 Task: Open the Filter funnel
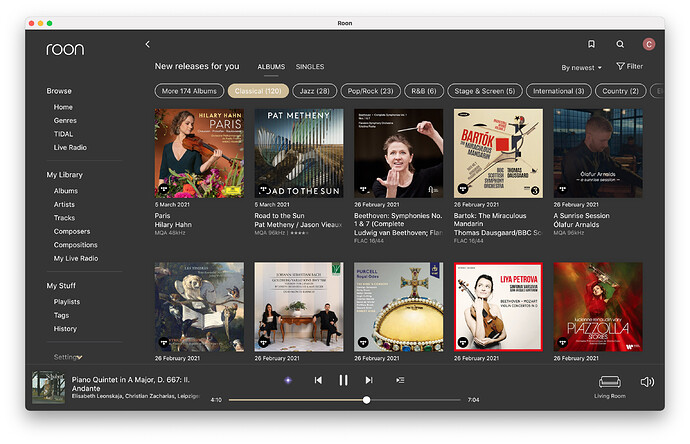point(629,66)
